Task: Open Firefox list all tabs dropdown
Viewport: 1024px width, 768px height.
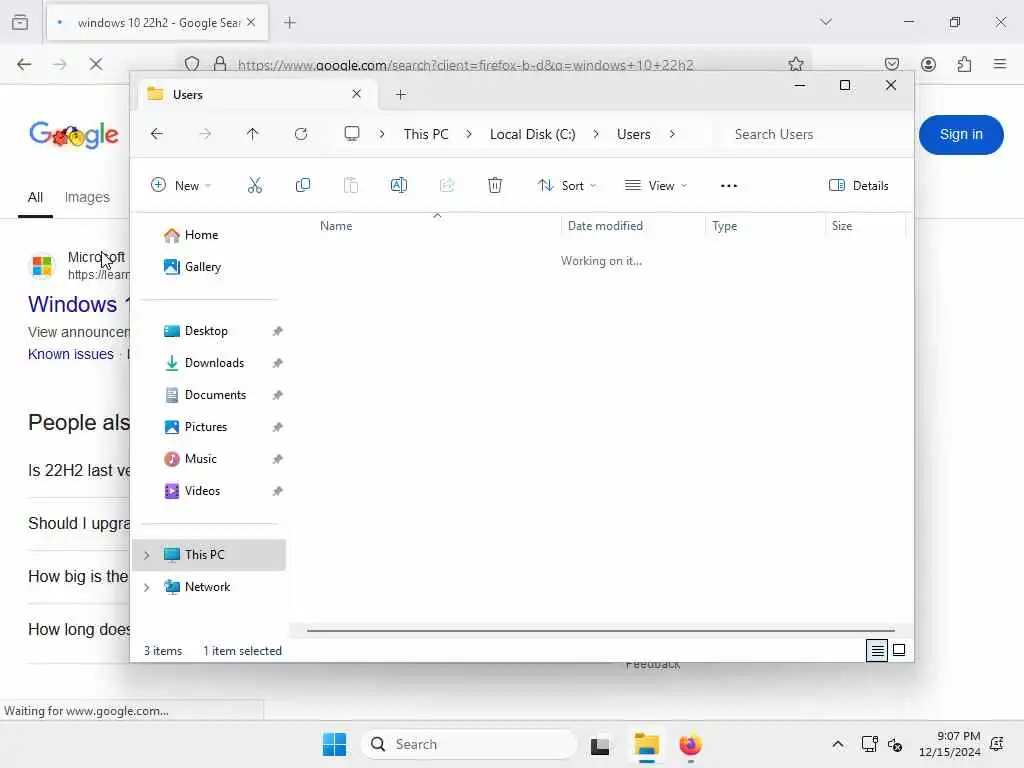Action: click(x=826, y=22)
